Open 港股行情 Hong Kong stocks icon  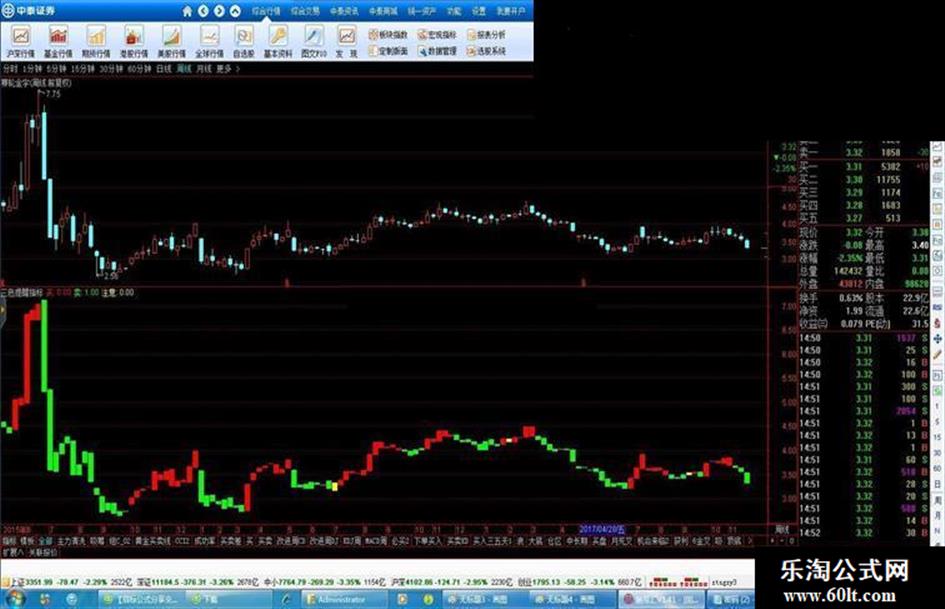[134, 42]
